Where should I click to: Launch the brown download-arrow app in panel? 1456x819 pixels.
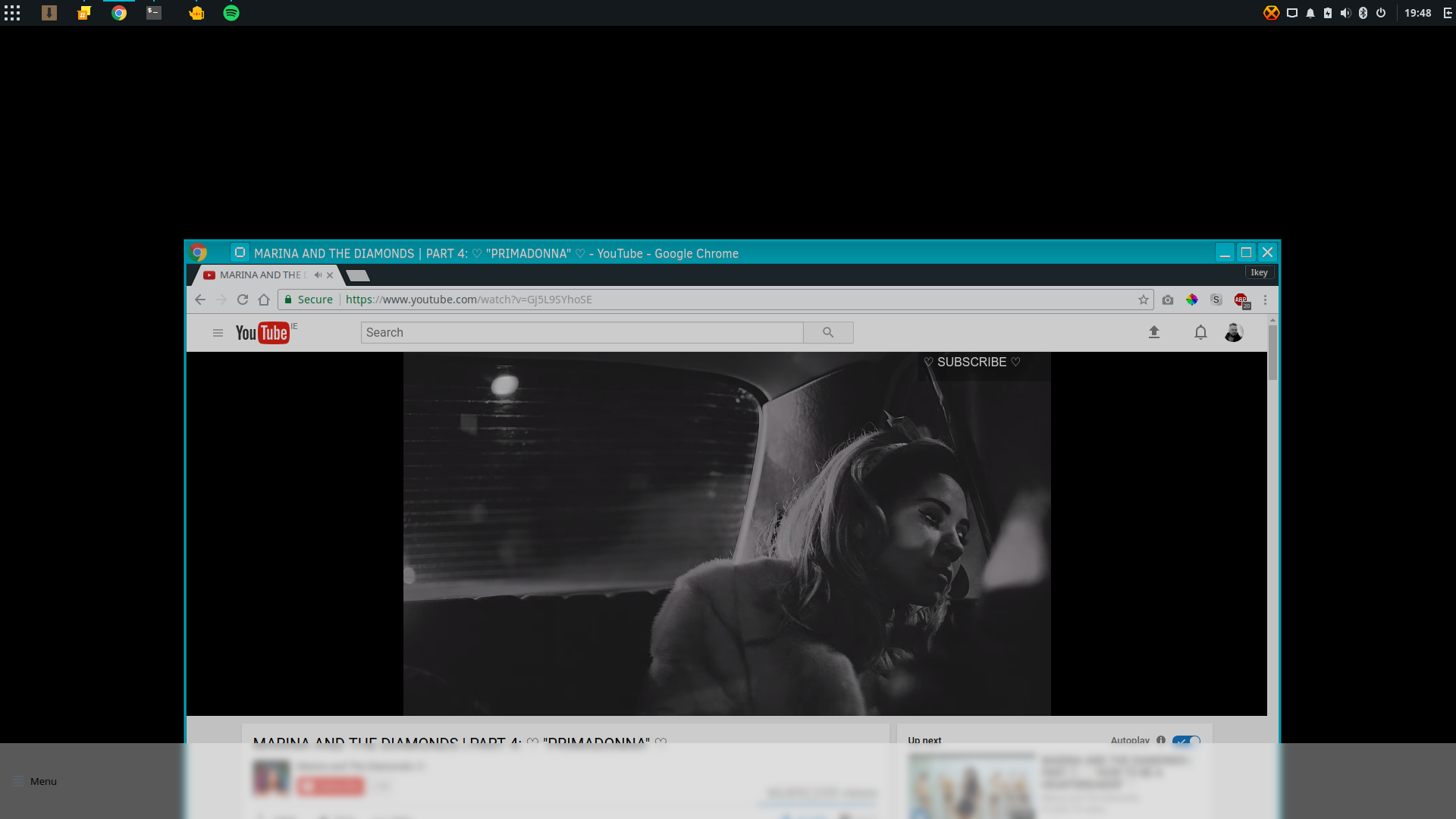pos(49,13)
